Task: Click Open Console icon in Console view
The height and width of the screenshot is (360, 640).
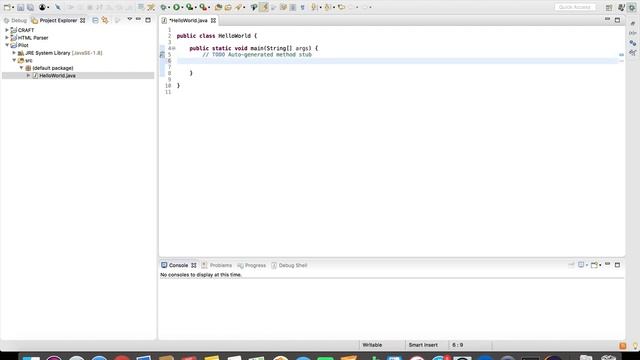Action: pyautogui.click(x=594, y=265)
